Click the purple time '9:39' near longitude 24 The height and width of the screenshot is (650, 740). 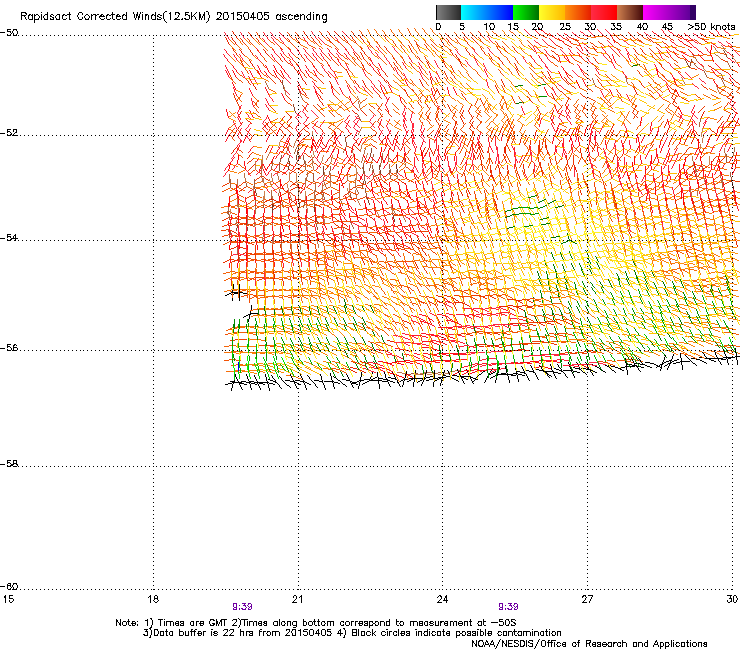coord(508,607)
